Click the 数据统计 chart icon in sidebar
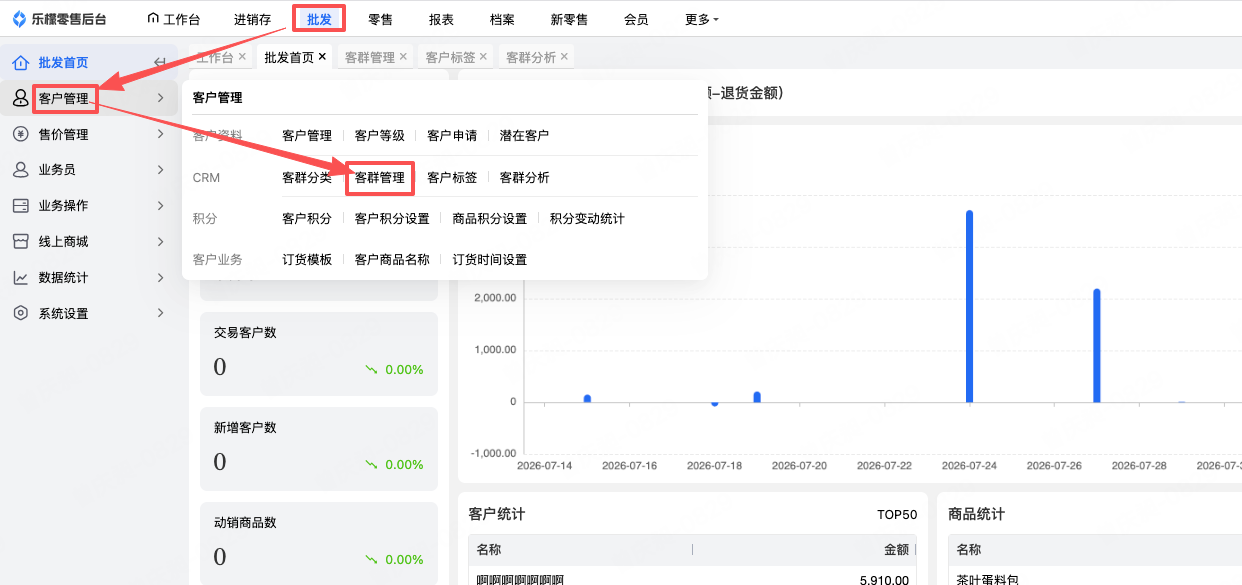The width and height of the screenshot is (1242, 585). point(20,278)
